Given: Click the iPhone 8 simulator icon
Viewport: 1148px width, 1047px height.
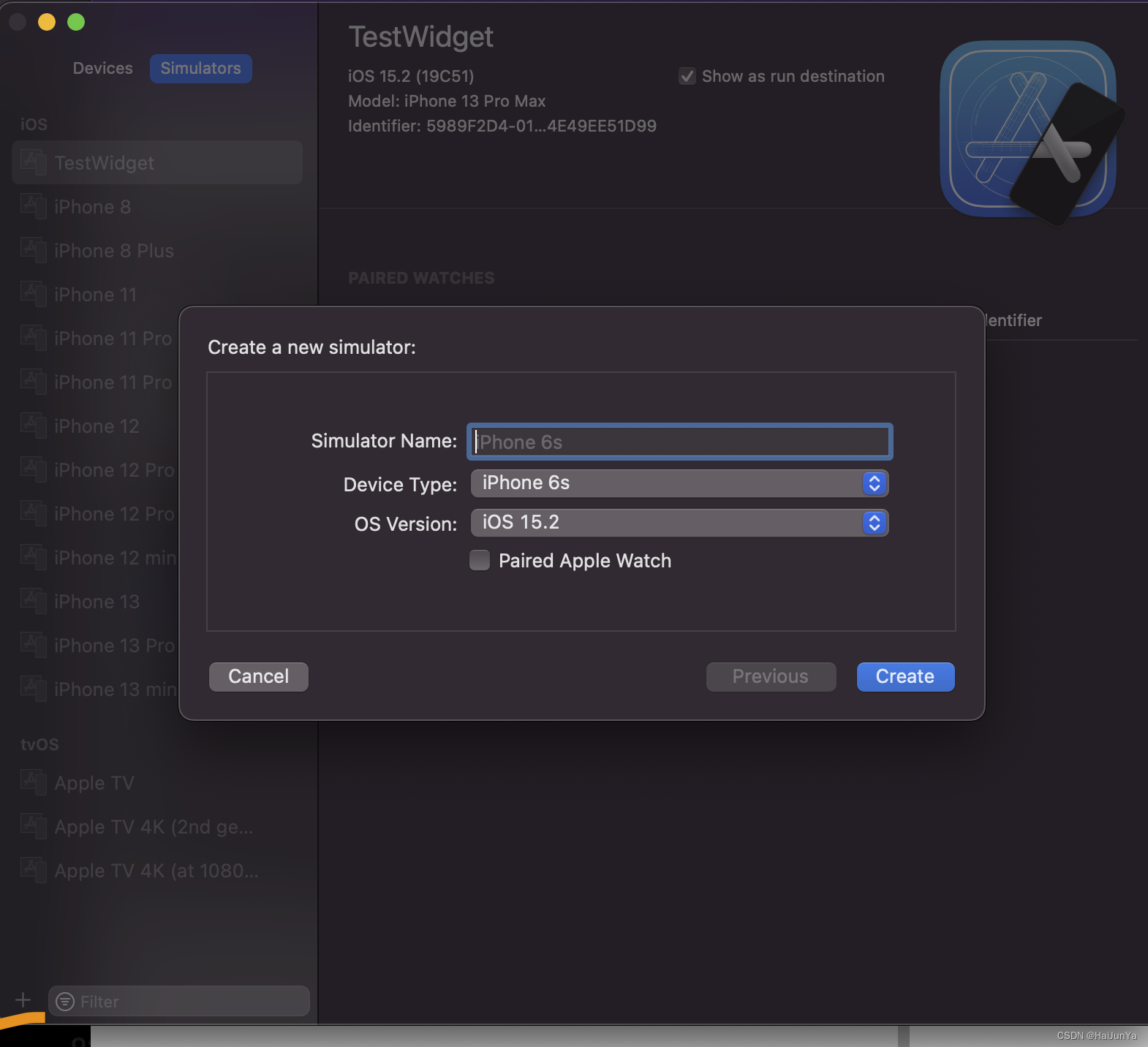Looking at the screenshot, I should pos(34,205).
